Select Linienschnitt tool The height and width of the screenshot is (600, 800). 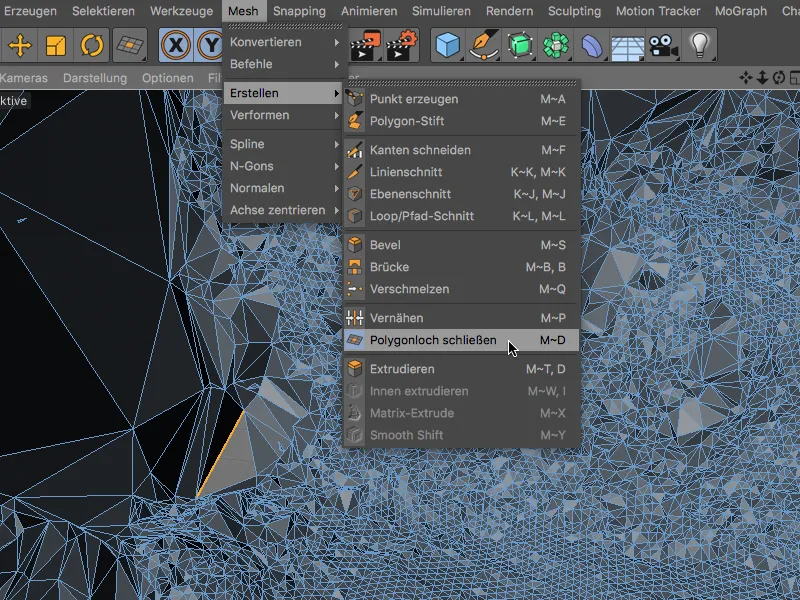tap(462, 172)
